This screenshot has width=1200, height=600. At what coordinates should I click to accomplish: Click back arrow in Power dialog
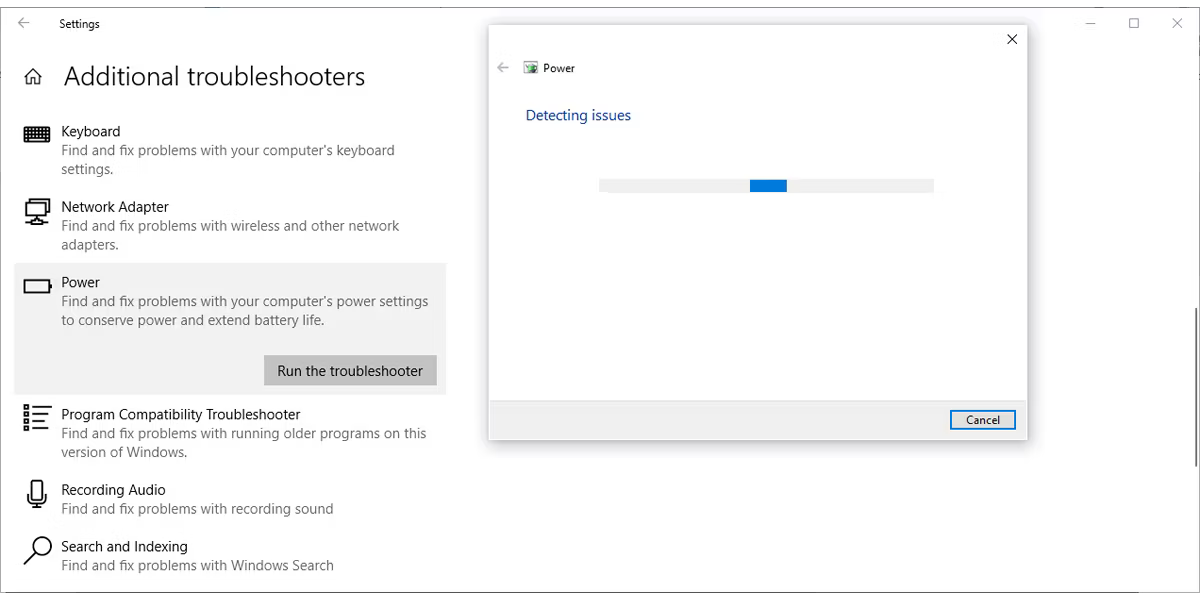coord(503,68)
